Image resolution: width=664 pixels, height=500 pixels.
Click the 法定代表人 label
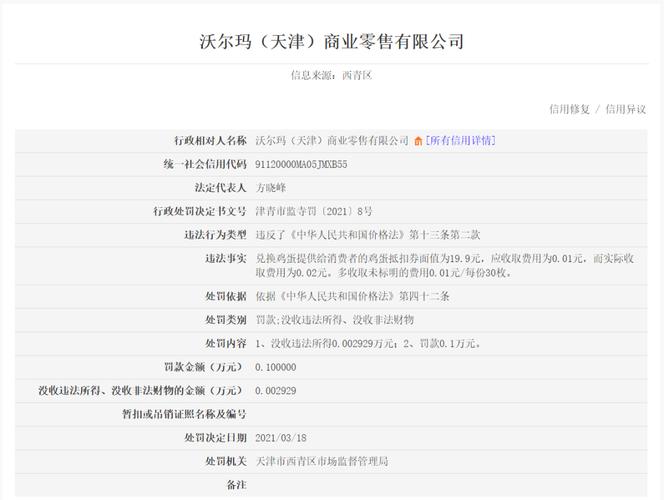221,188
